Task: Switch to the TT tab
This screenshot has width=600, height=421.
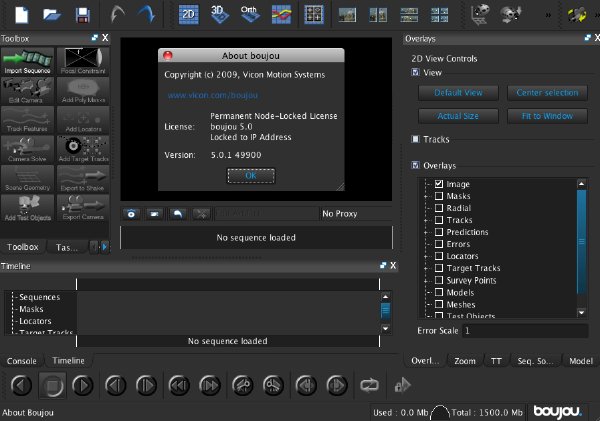Action: click(x=496, y=361)
